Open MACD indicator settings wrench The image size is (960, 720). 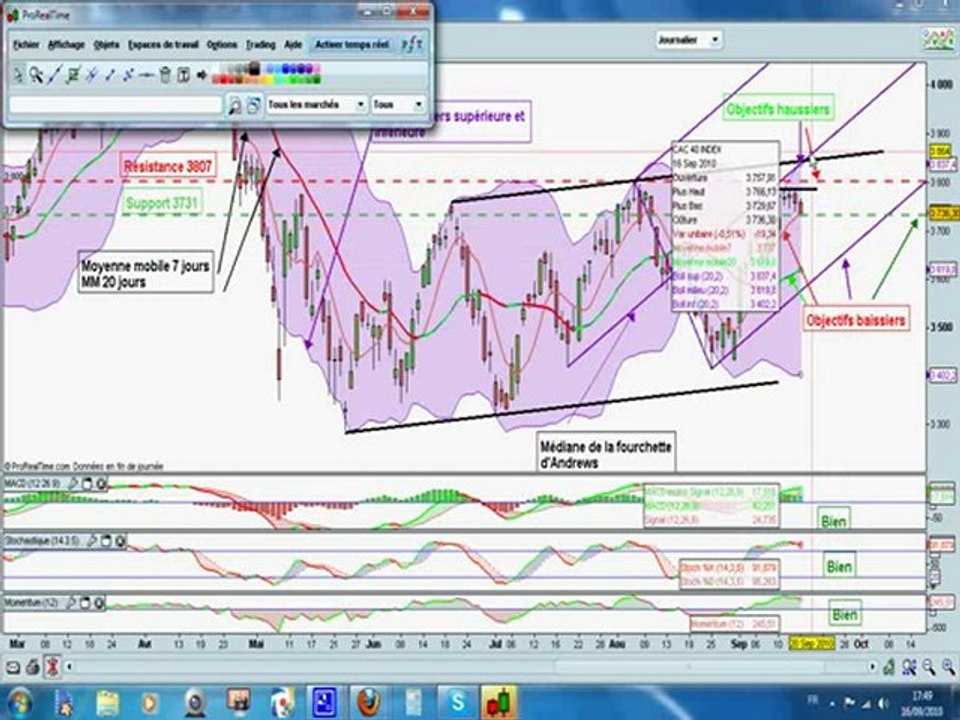(x=72, y=484)
